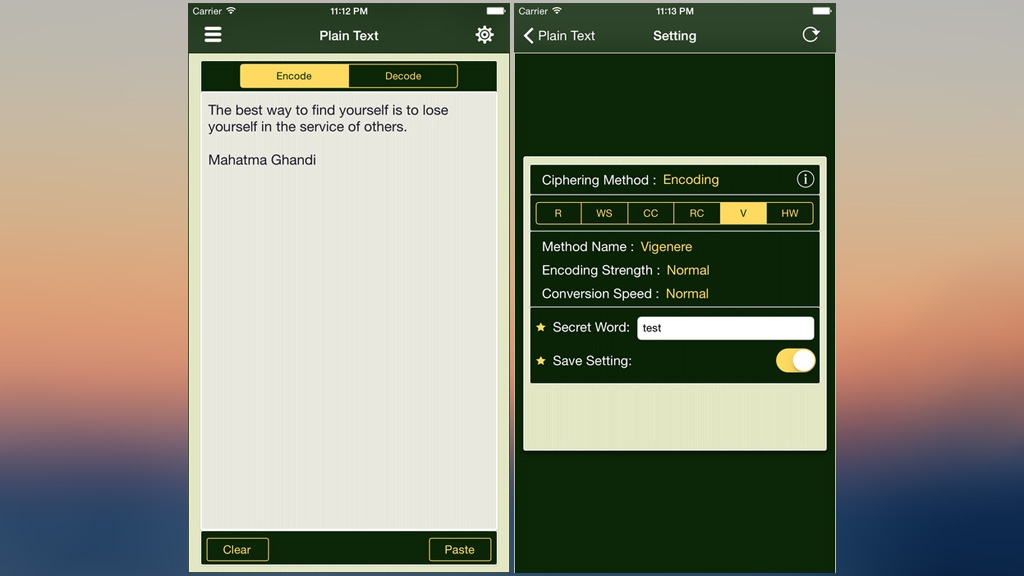This screenshot has width=1024, height=576.
Task: Open the hamburger menu on Plain Text screen
Action: [213, 35]
